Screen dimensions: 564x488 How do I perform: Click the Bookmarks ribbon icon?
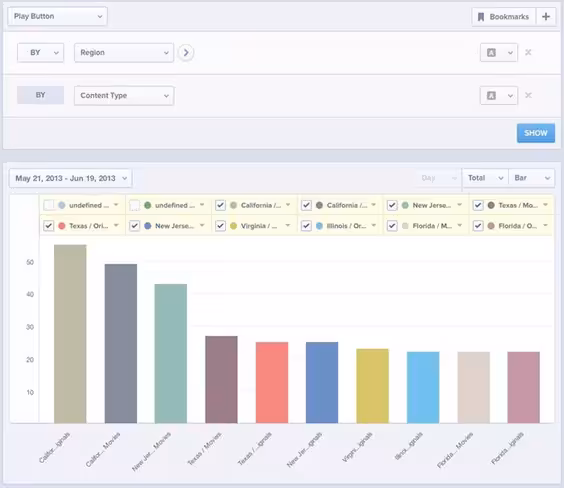click(x=481, y=17)
